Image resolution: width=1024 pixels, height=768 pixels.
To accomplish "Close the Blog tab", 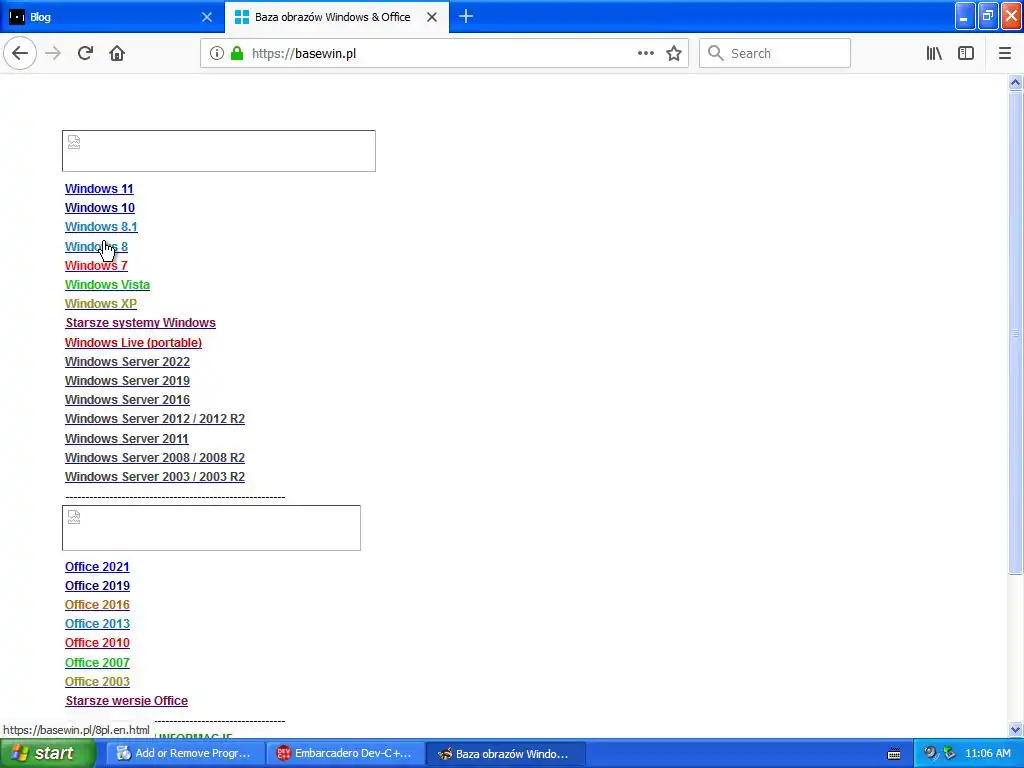I will (207, 17).
